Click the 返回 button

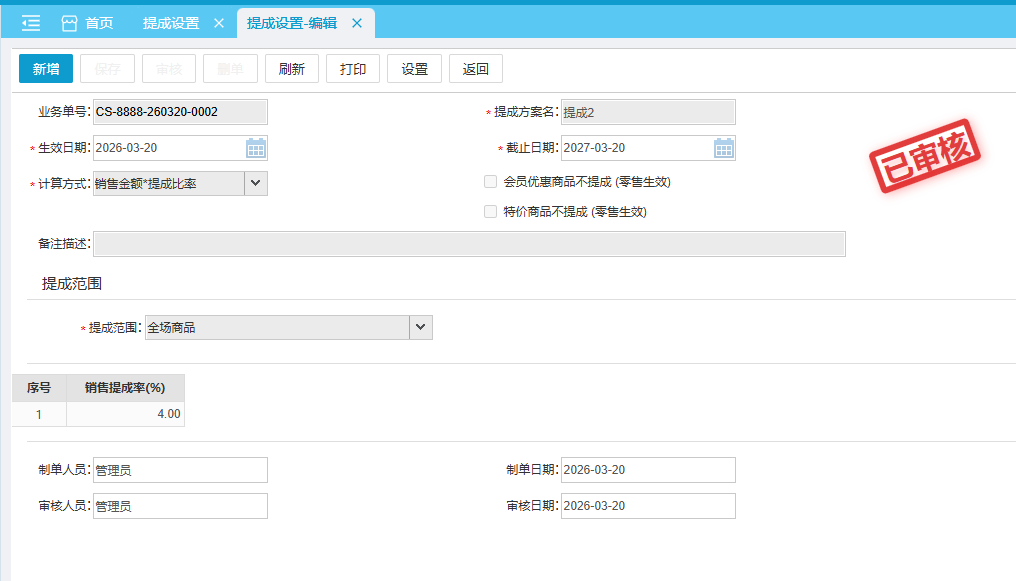[x=476, y=69]
